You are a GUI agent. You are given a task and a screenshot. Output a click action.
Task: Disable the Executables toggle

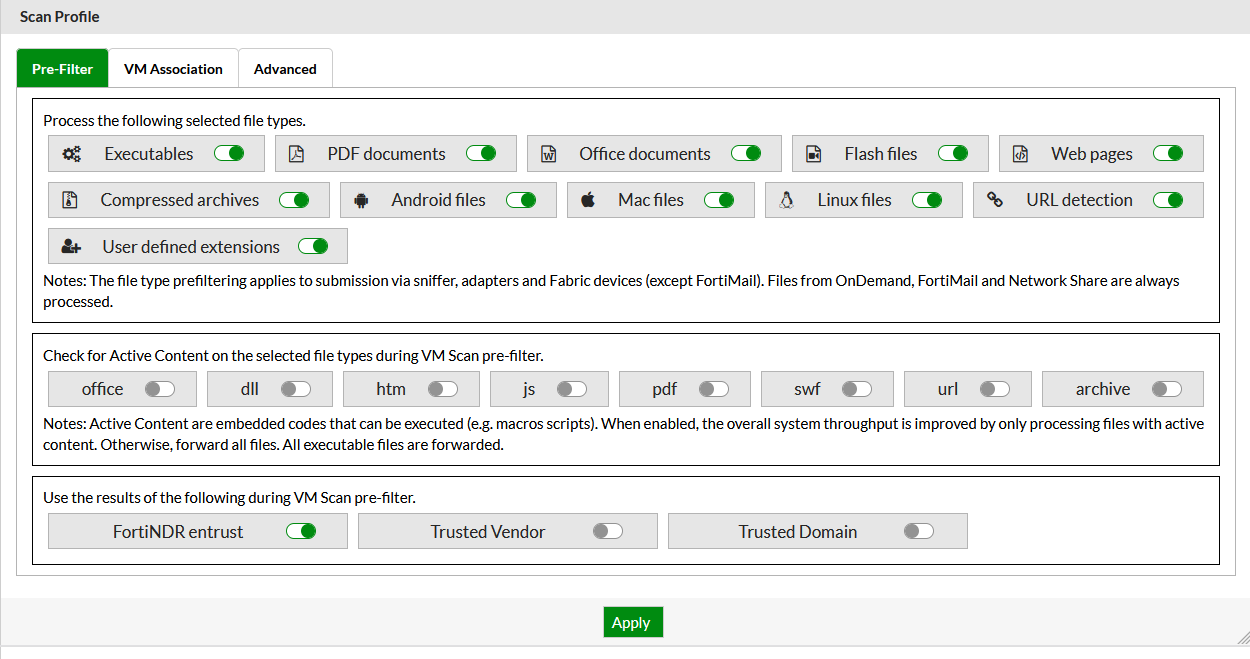229,153
